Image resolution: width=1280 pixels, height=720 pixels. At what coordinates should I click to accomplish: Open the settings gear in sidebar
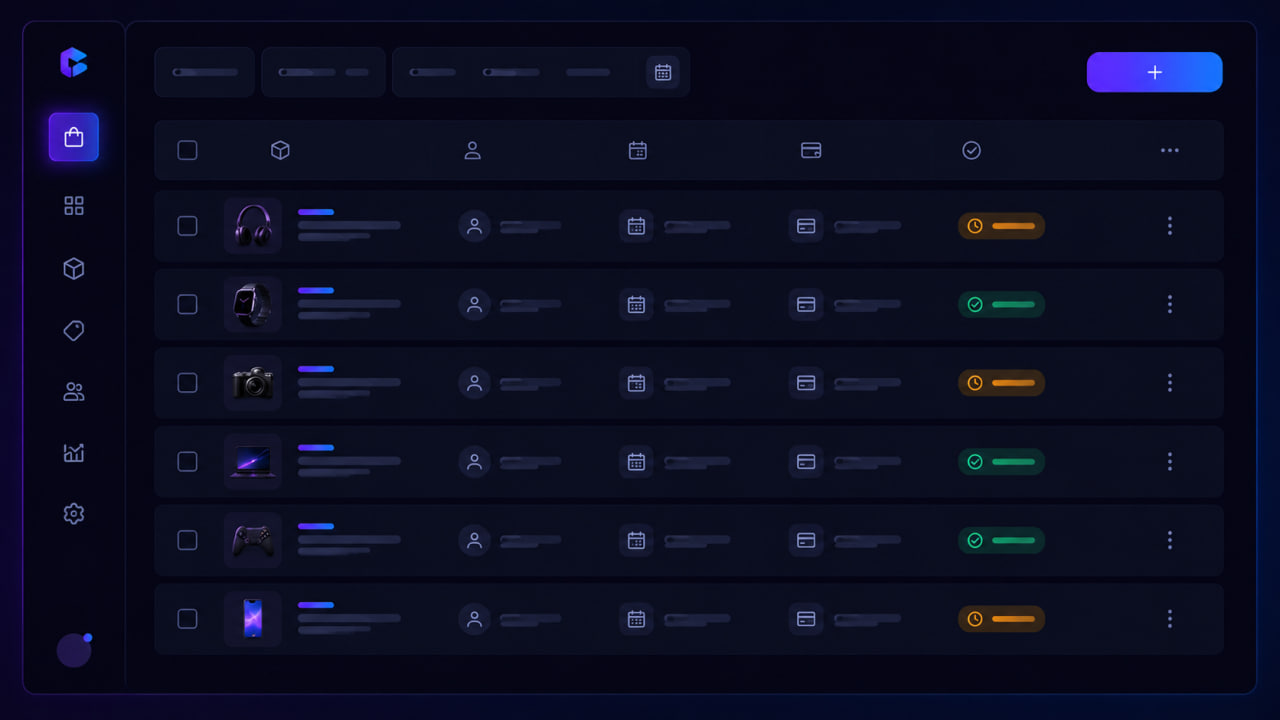(74, 514)
